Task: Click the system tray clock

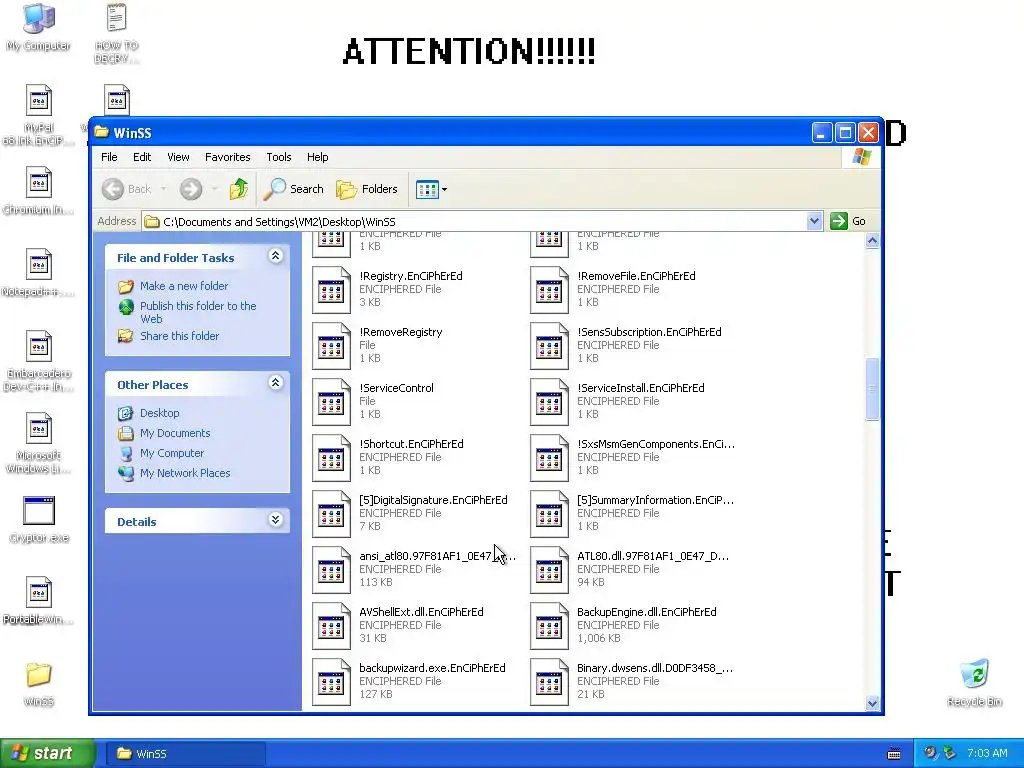Action: [987, 753]
